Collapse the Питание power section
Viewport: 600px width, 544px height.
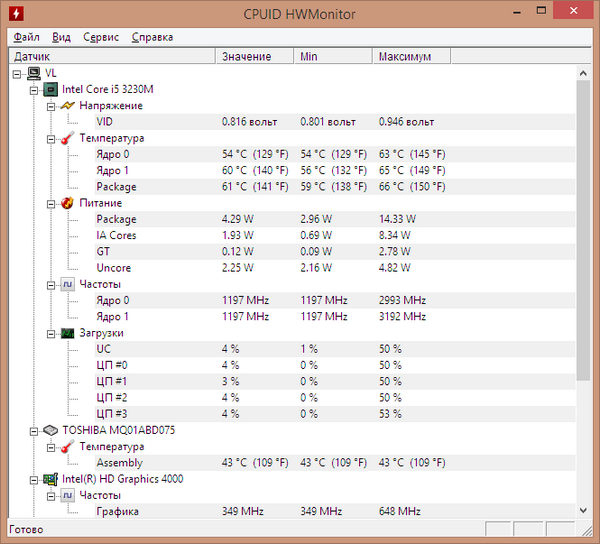[51, 203]
